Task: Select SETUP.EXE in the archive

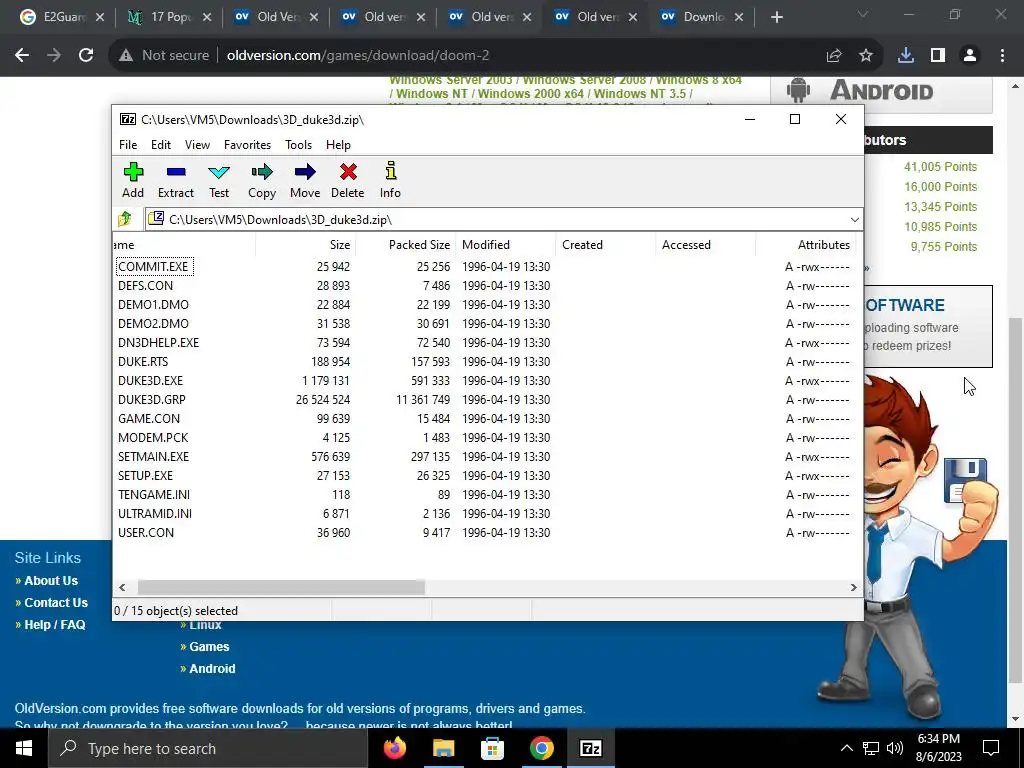Action: coord(483,475)
